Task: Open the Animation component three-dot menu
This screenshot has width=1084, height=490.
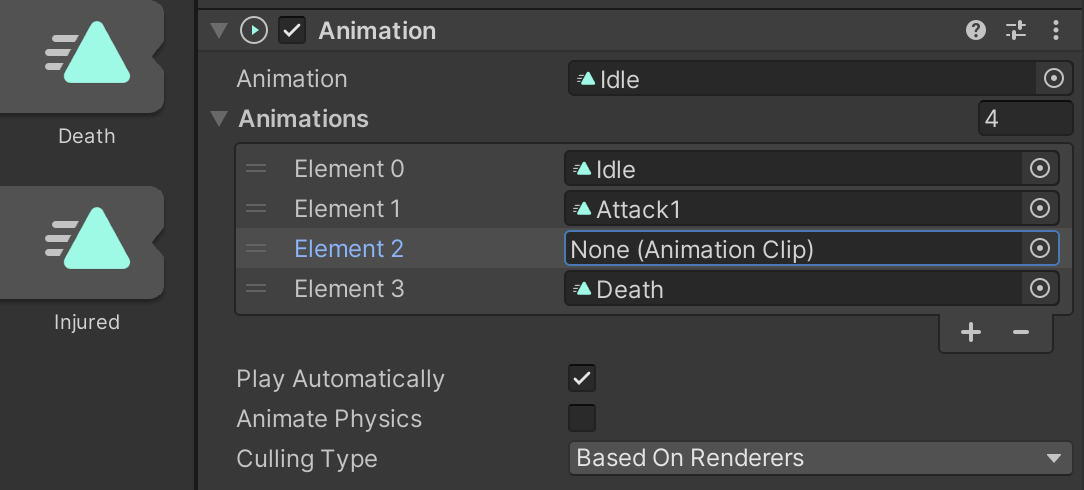Action: pos(1056,31)
